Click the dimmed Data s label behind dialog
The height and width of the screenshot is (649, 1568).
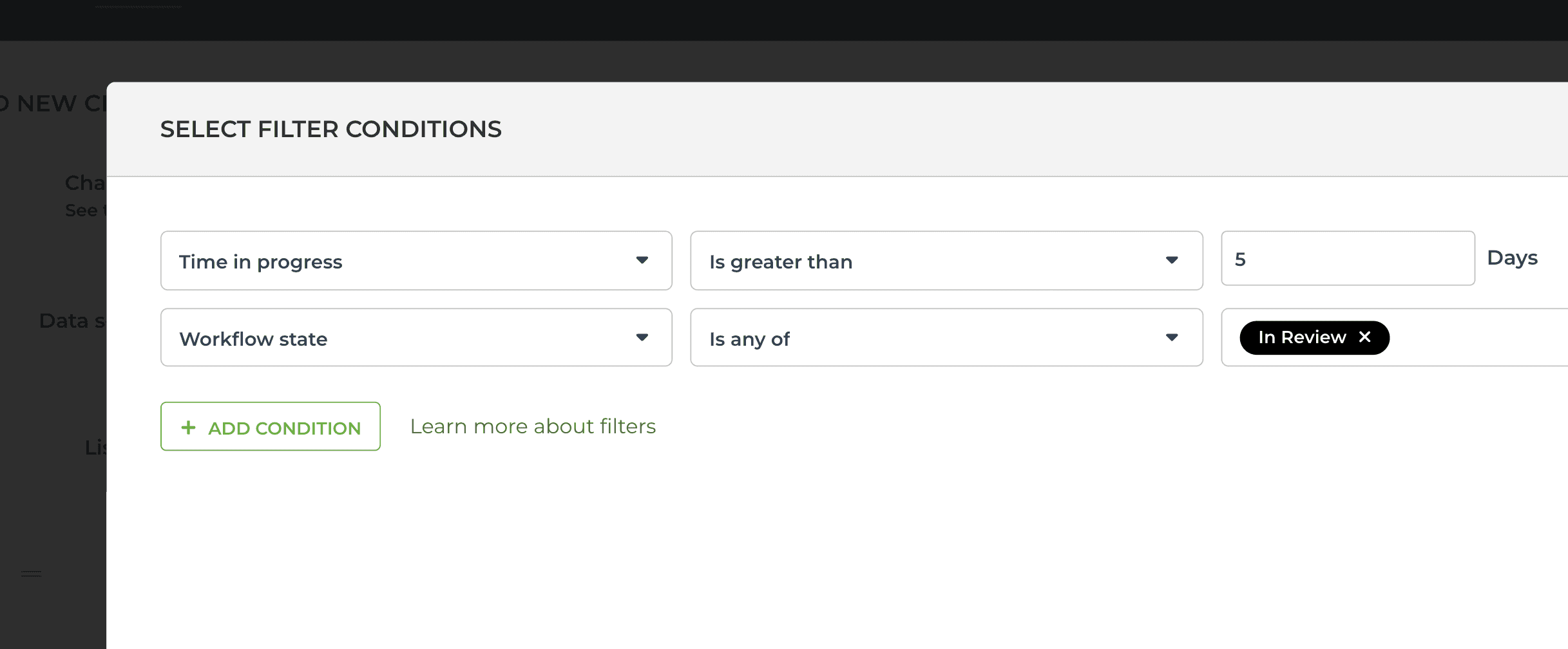tap(72, 320)
